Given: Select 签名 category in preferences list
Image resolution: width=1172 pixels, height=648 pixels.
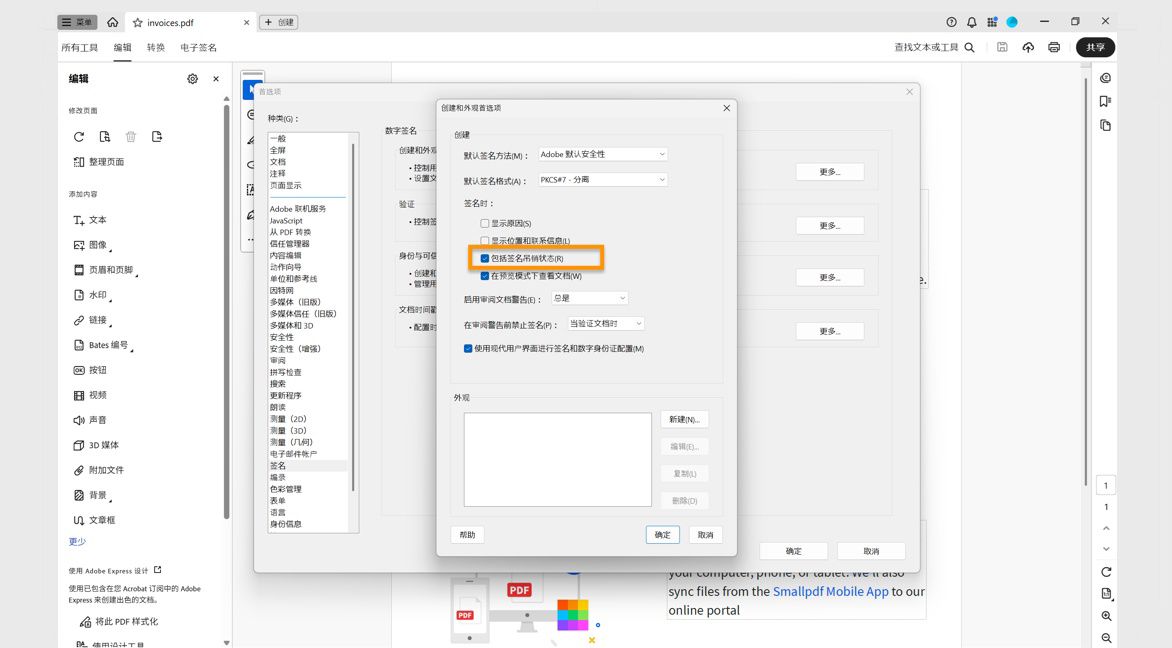Looking at the screenshot, I should coord(307,466).
